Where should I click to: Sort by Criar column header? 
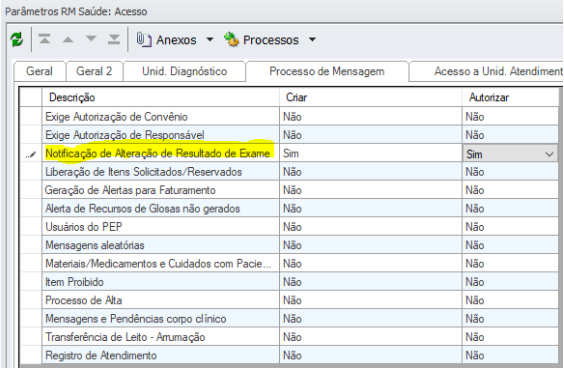pos(371,97)
